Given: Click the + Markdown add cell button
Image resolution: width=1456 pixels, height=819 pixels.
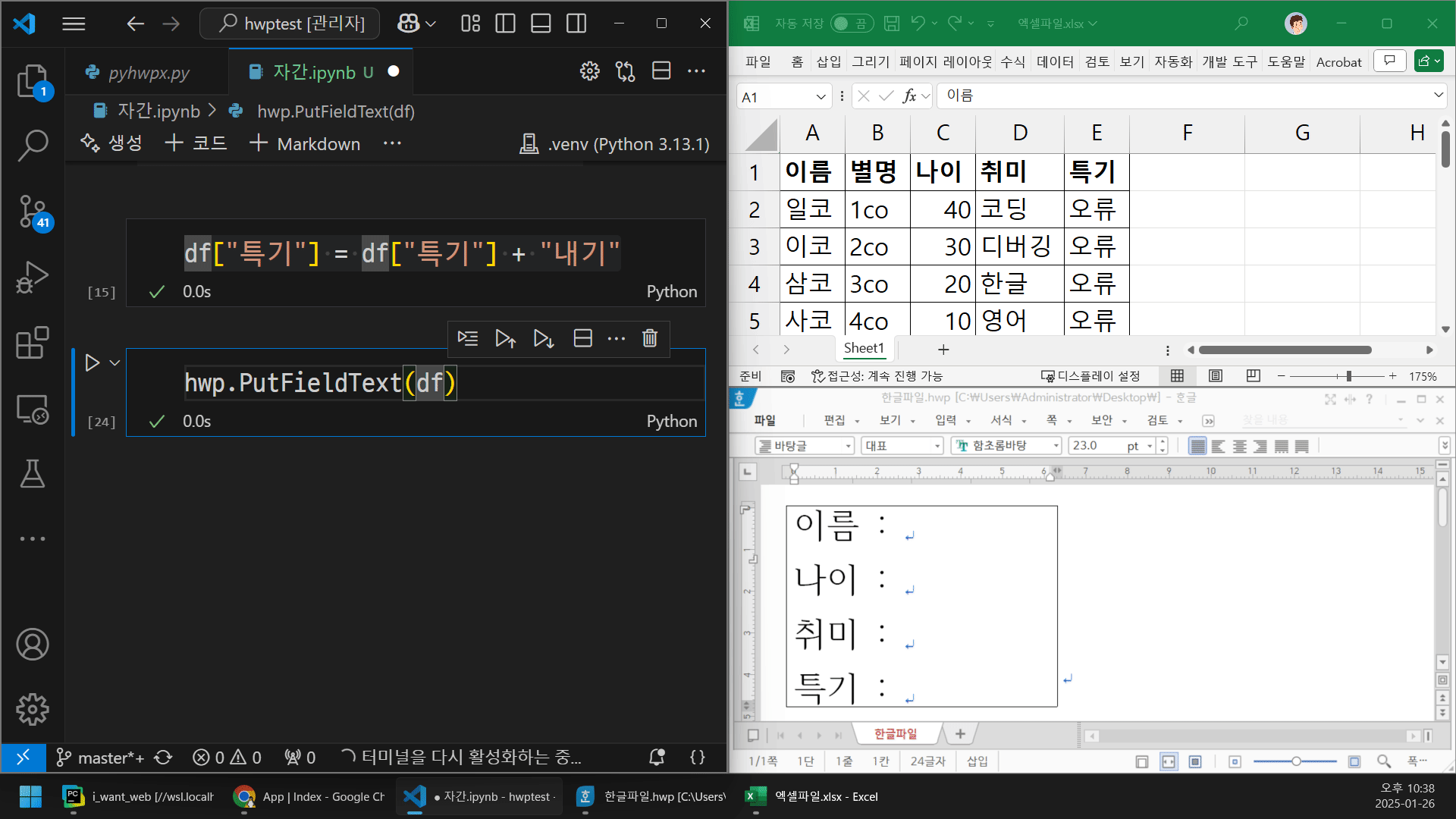Looking at the screenshot, I should tap(305, 143).
